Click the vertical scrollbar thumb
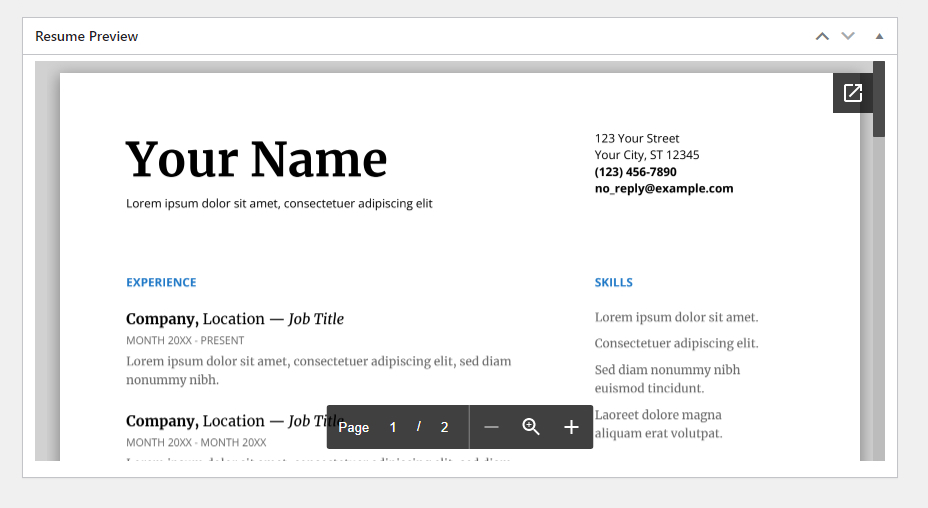The width and height of the screenshot is (928, 508). (879, 99)
